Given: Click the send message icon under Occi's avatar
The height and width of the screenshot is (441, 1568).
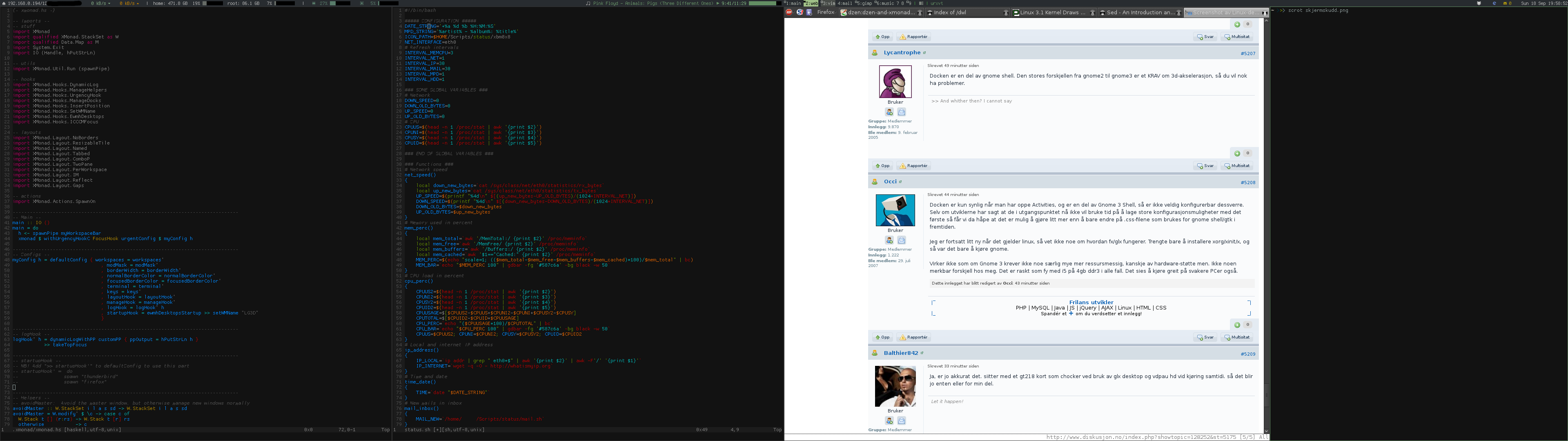Looking at the screenshot, I should coord(902,241).
